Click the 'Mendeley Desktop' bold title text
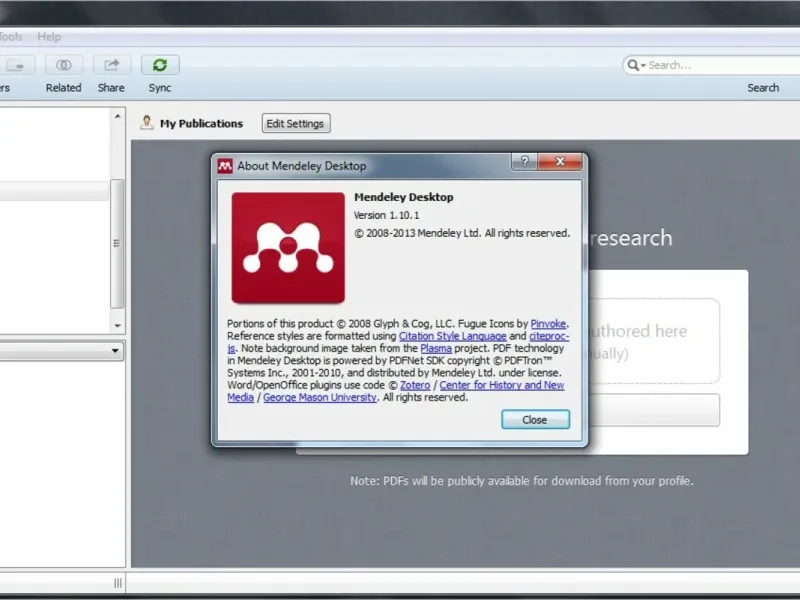800x600 pixels. click(404, 197)
